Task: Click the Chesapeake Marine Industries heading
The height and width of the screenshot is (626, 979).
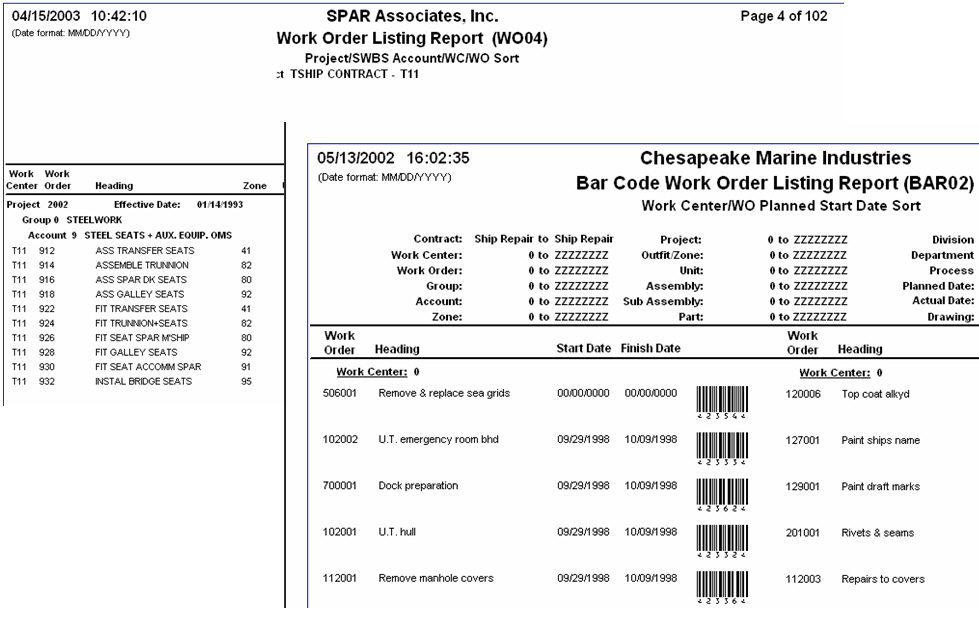Action: (775, 158)
